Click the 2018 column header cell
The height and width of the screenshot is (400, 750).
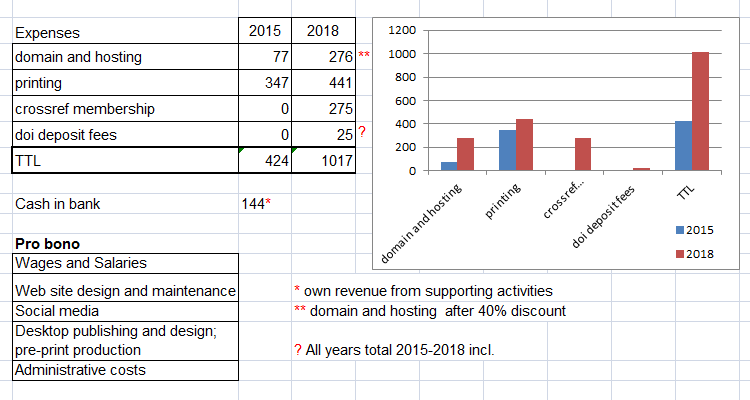coord(323,31)
